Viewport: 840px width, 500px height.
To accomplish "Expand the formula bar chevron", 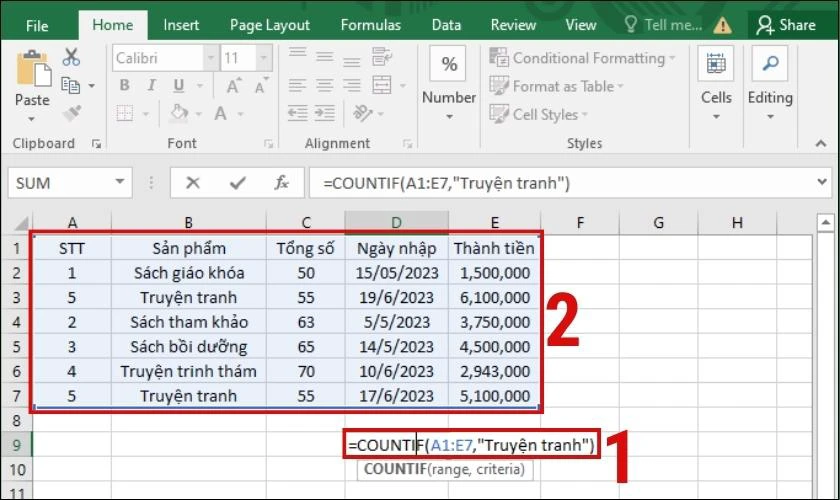I will point(822,182).
